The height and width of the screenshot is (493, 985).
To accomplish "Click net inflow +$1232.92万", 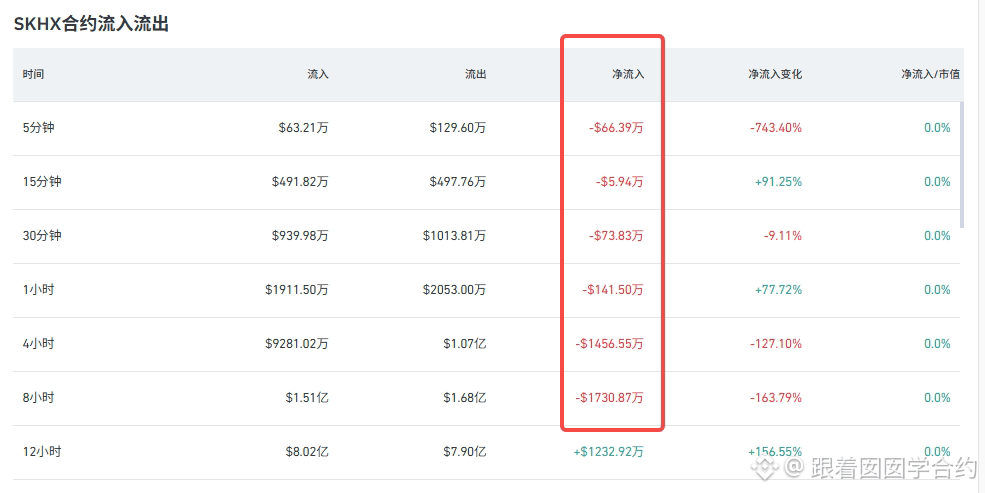I will click(x=609, y=452).
